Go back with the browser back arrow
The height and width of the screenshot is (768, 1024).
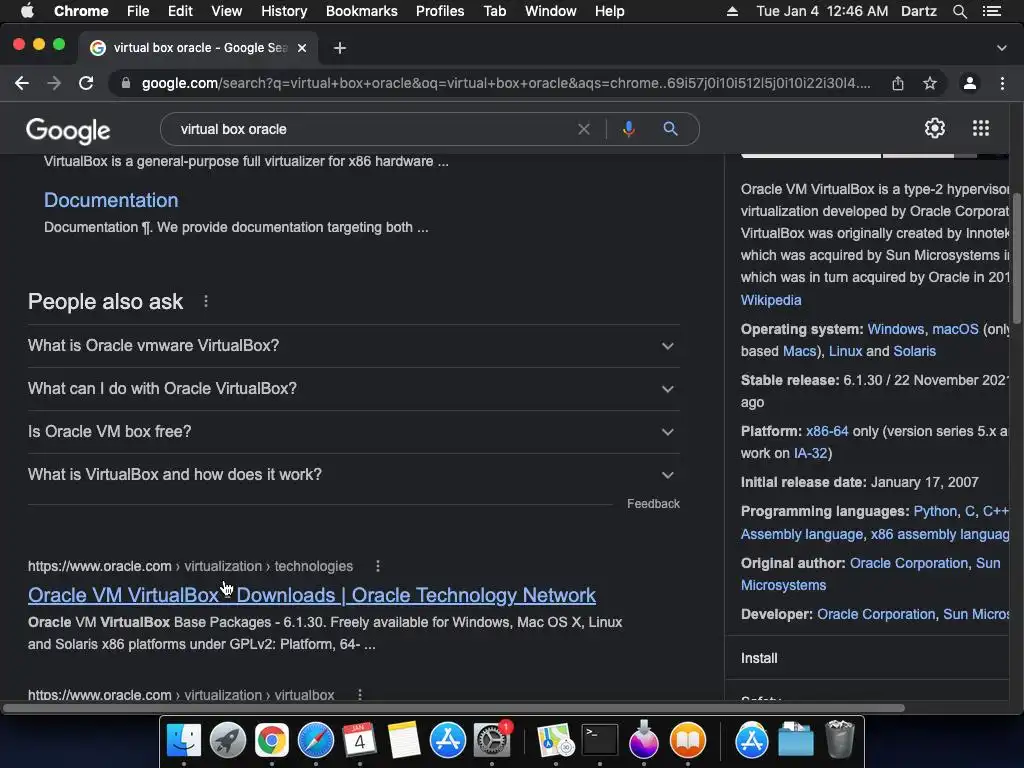pos(22,83)
